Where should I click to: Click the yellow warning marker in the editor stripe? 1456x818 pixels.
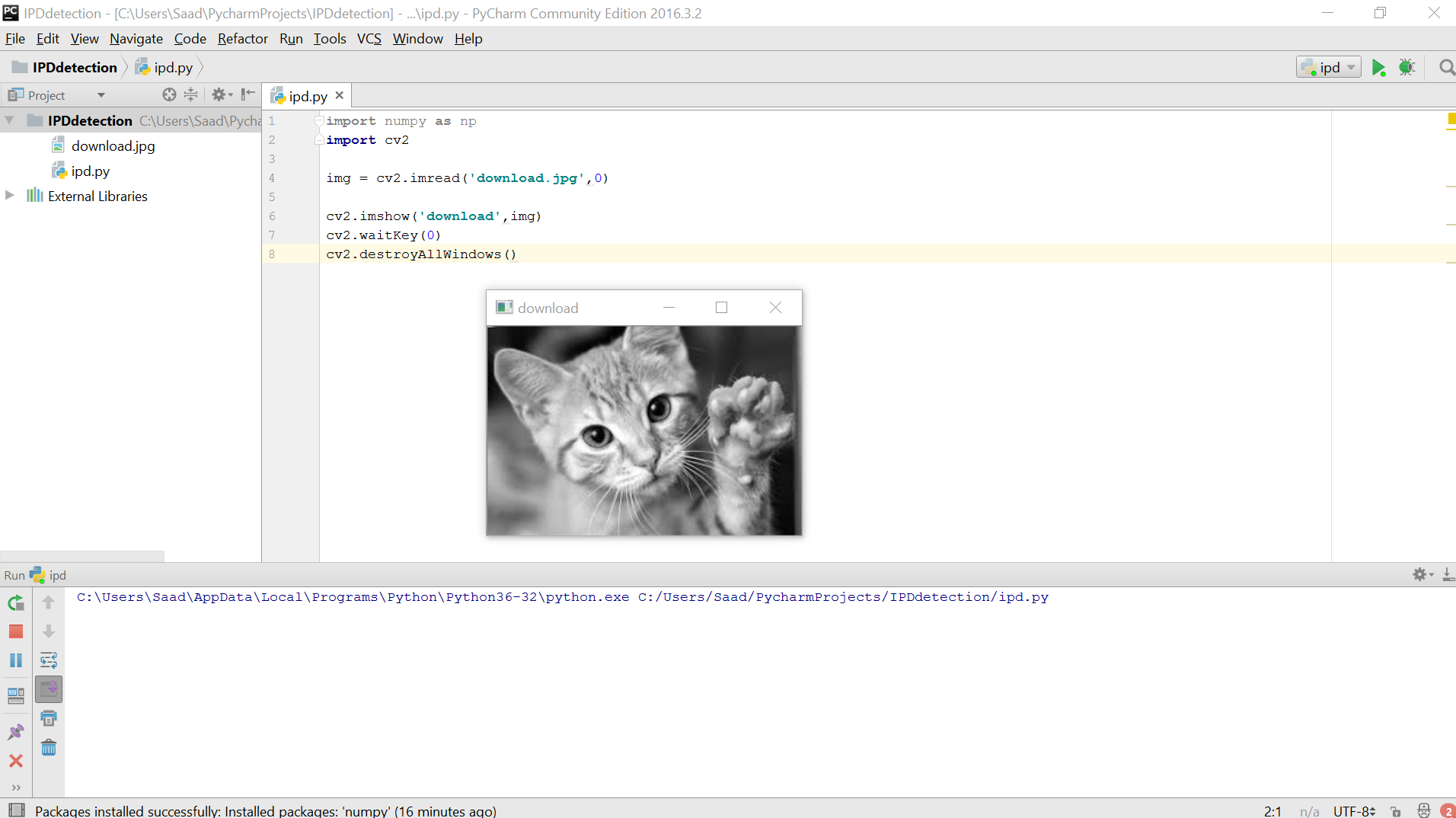pos(1451,119)
